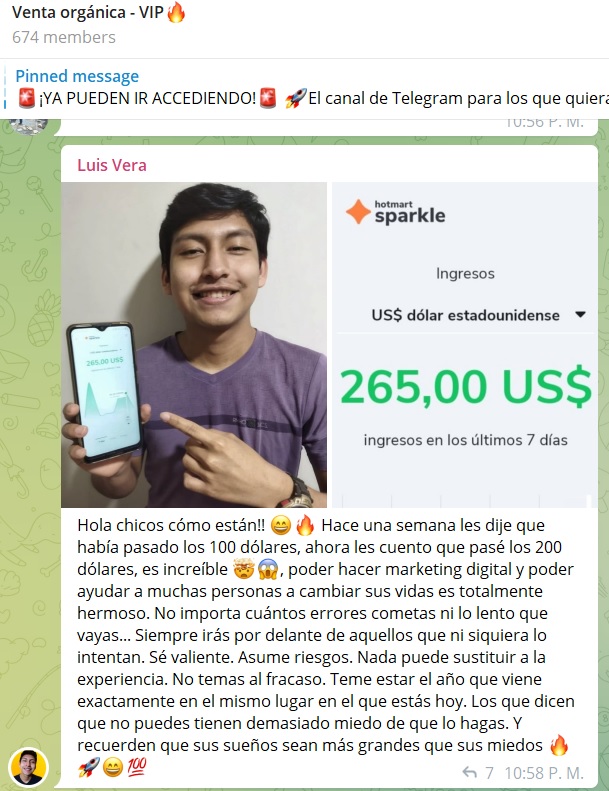View the 674 members list
Viewport: 609px width, 791px height.
[x=64, y=37]
